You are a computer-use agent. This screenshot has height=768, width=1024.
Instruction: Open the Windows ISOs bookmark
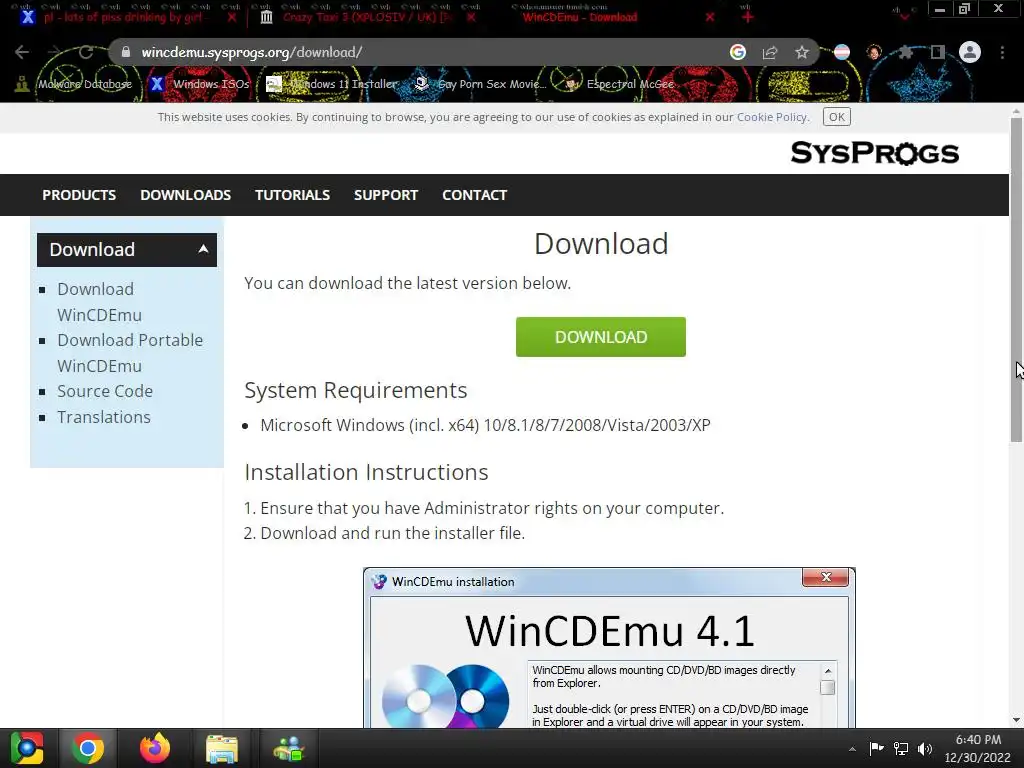(x=200, y=84)
